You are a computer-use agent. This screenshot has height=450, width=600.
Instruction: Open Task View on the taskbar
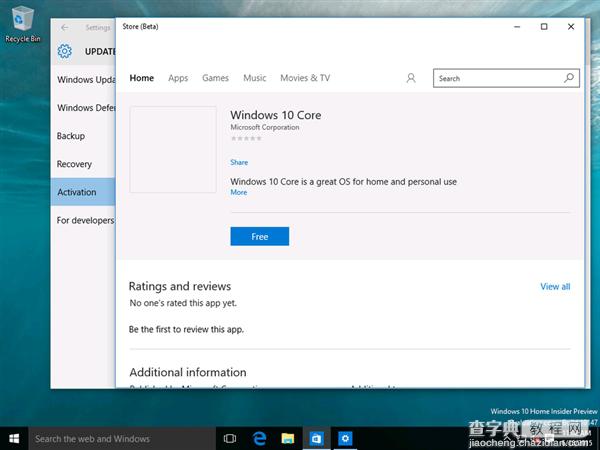pyautogui.click(x=230, y=439)
